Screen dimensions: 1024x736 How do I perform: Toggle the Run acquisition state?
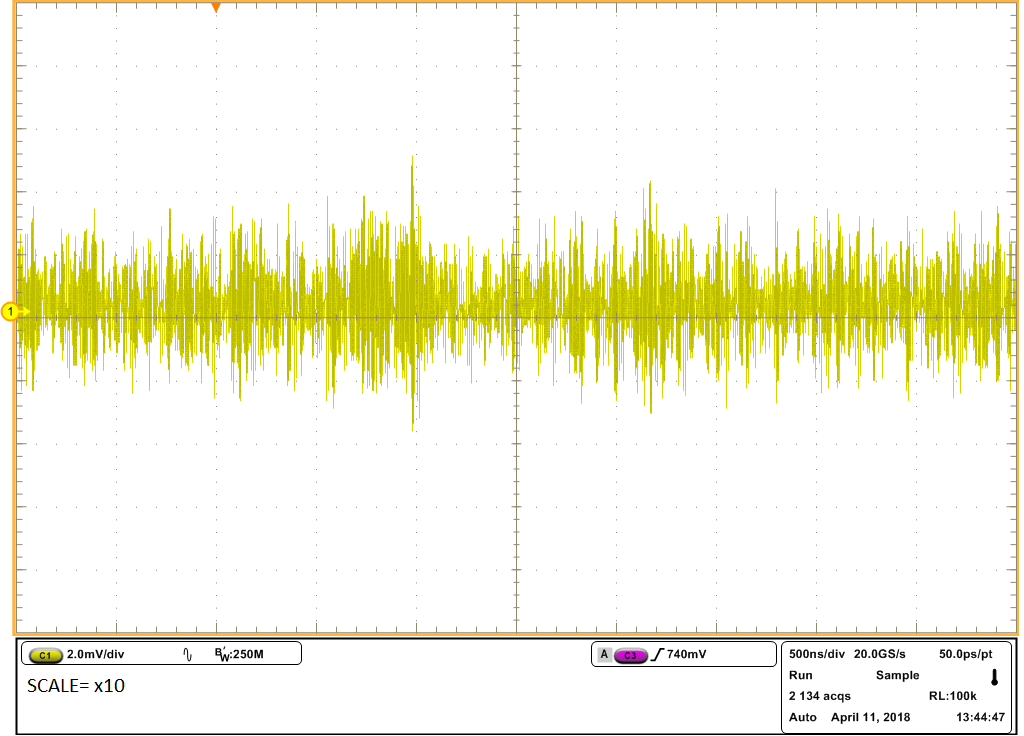coord(800,675)
